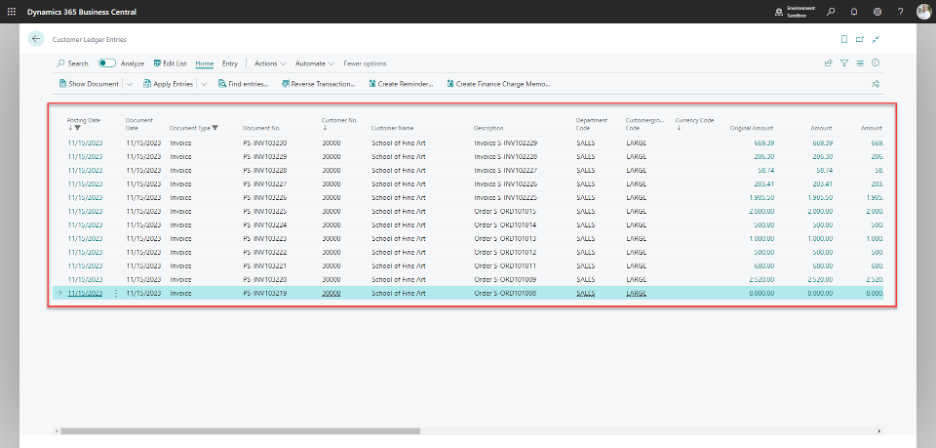Click the share icon in action bar

(828, 63)
